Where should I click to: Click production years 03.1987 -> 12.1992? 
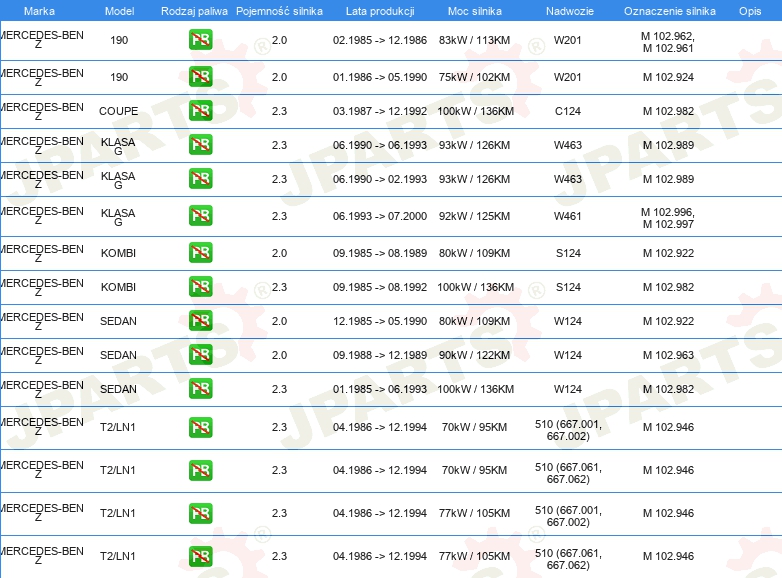point(380,111)
